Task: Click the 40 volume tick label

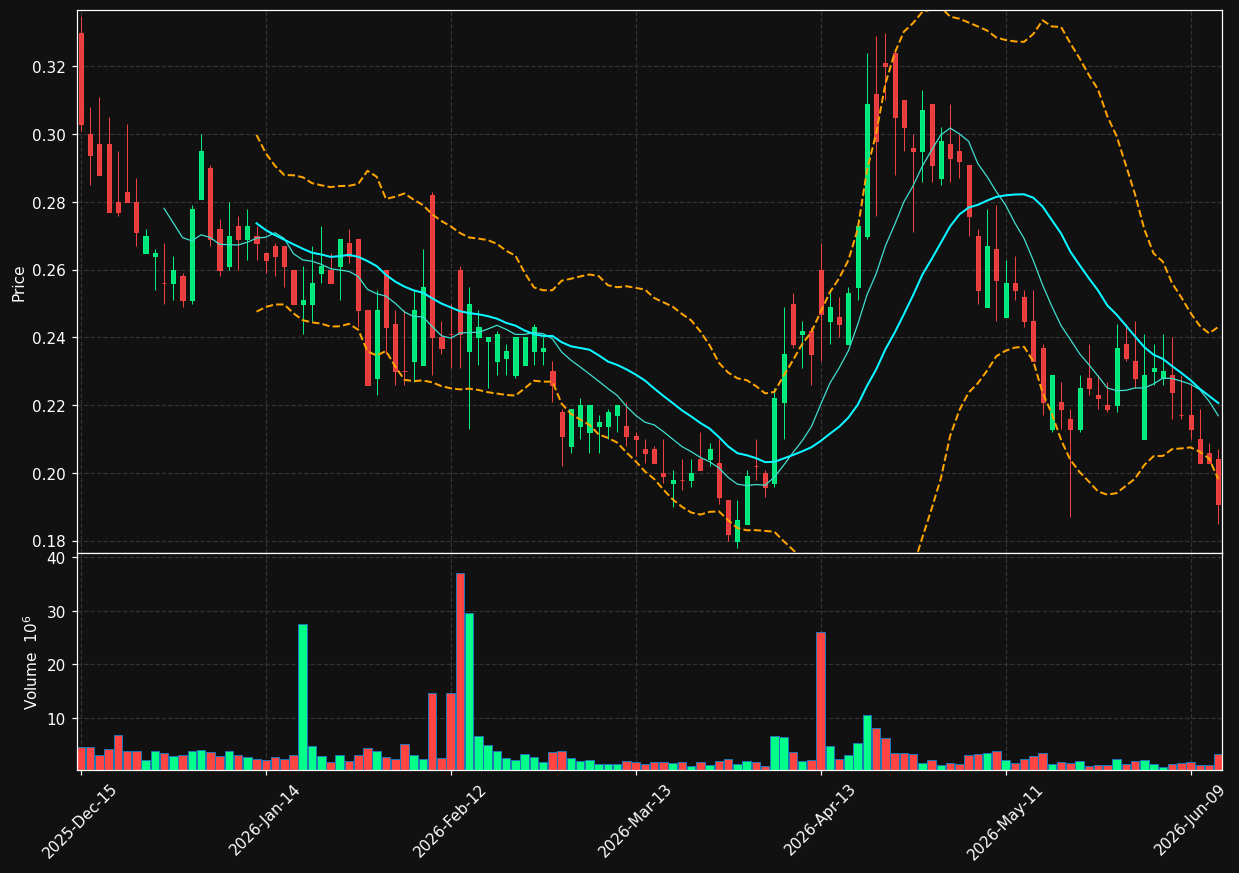Action: [x=56, y=558]
